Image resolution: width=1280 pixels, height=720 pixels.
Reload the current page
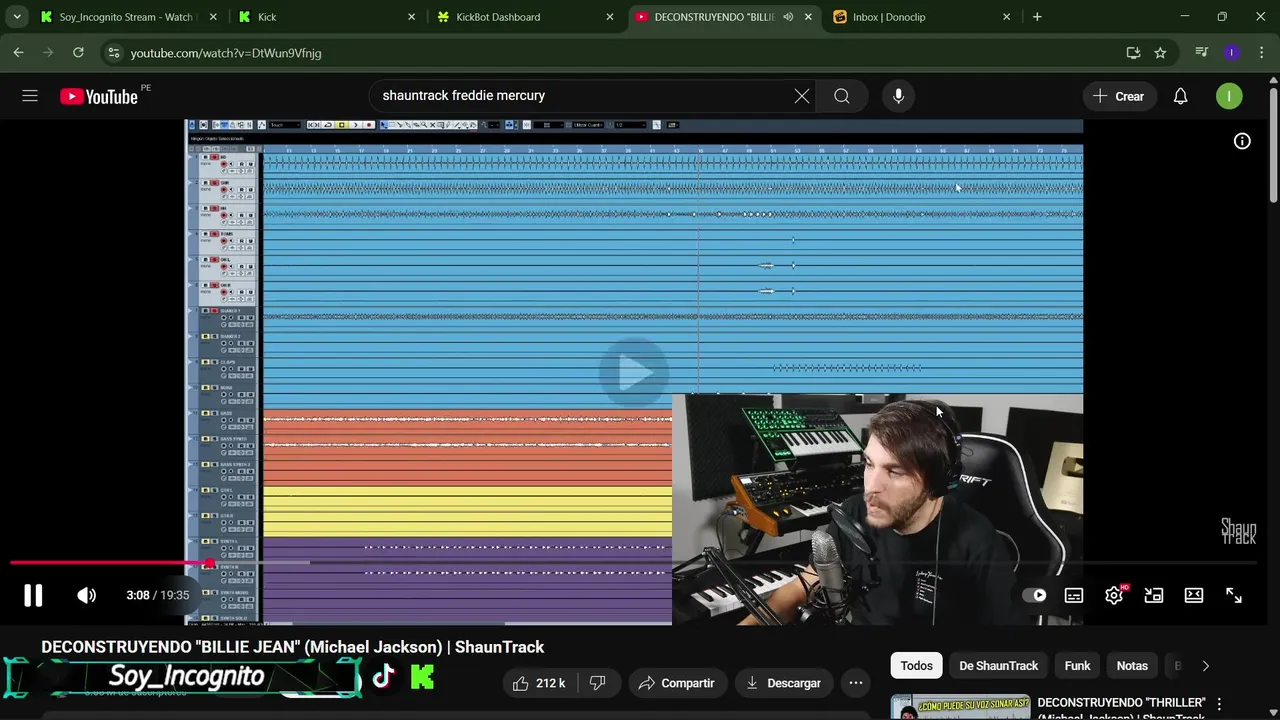click(x=78, y=53)
